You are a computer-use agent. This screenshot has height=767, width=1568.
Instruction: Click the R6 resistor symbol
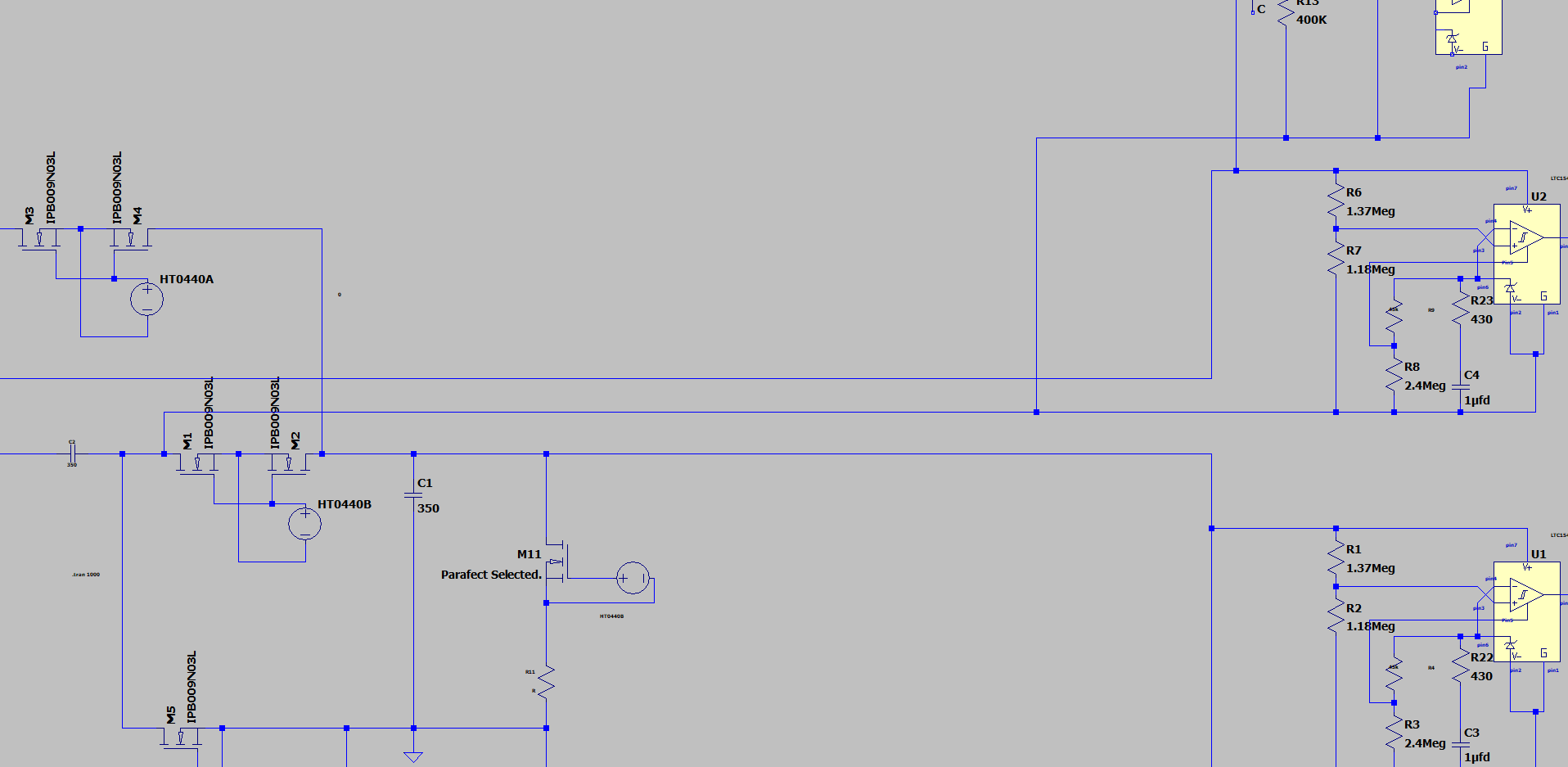[x=1336, y=201]
